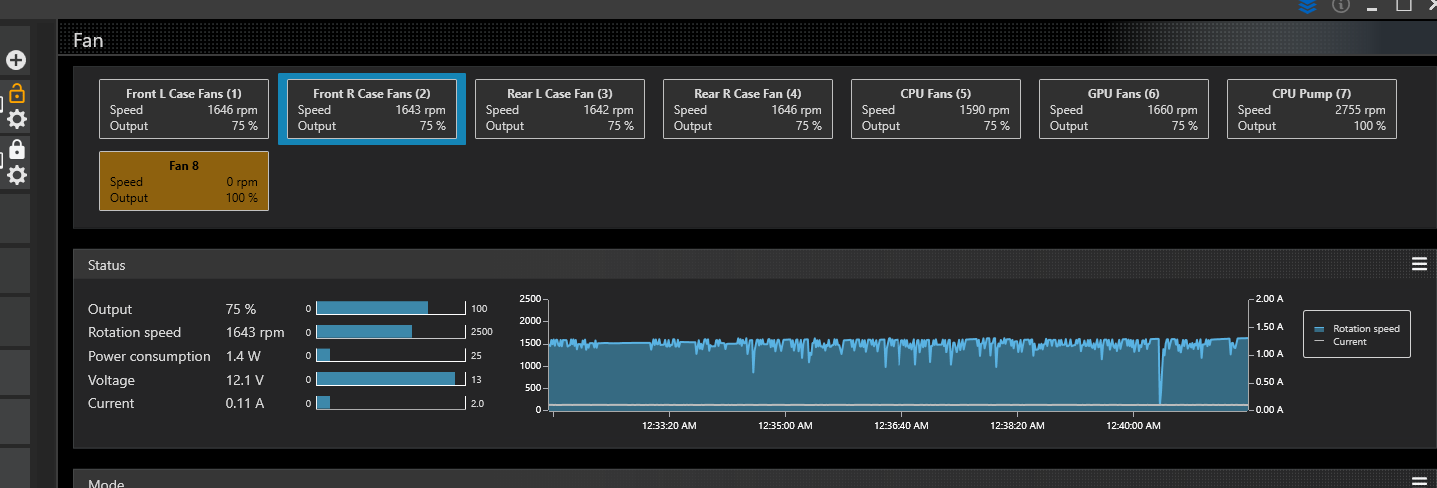Click the plus icon in left sidebar

pos(16,60)
